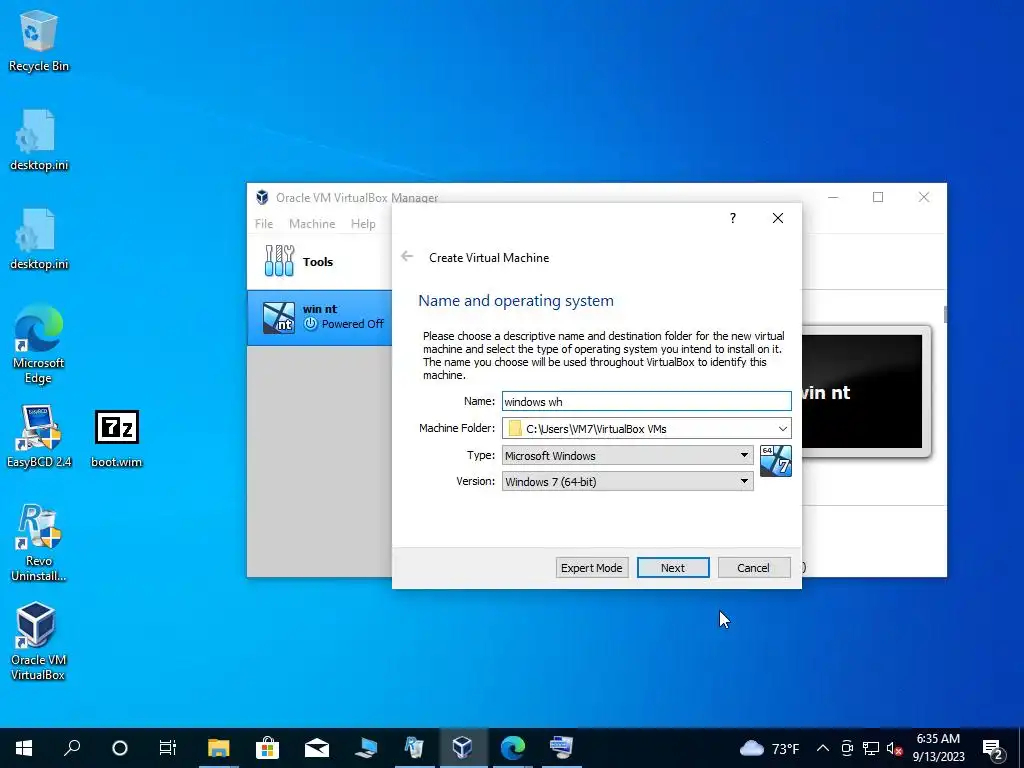Click into the Name input field

(x=647, y=401)
